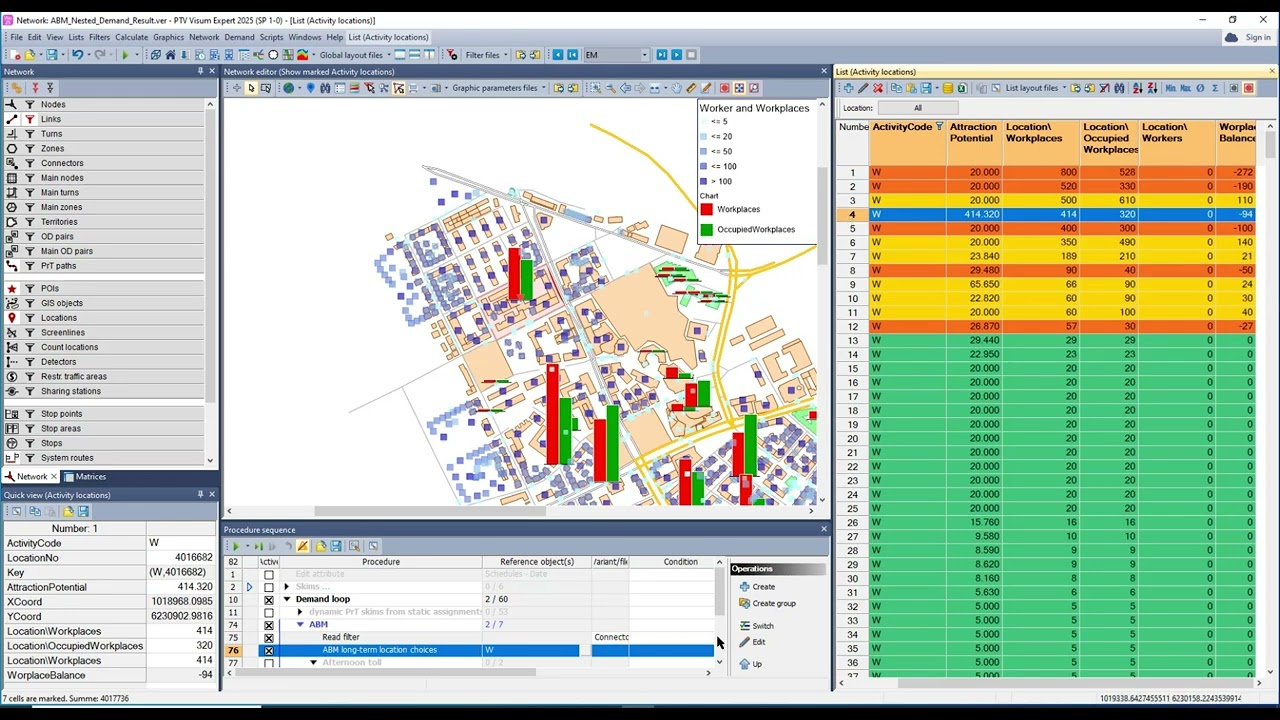Click the filter icon beside Zones
The height and width of the screenshot is (720, 1280).
coord(30,148)
